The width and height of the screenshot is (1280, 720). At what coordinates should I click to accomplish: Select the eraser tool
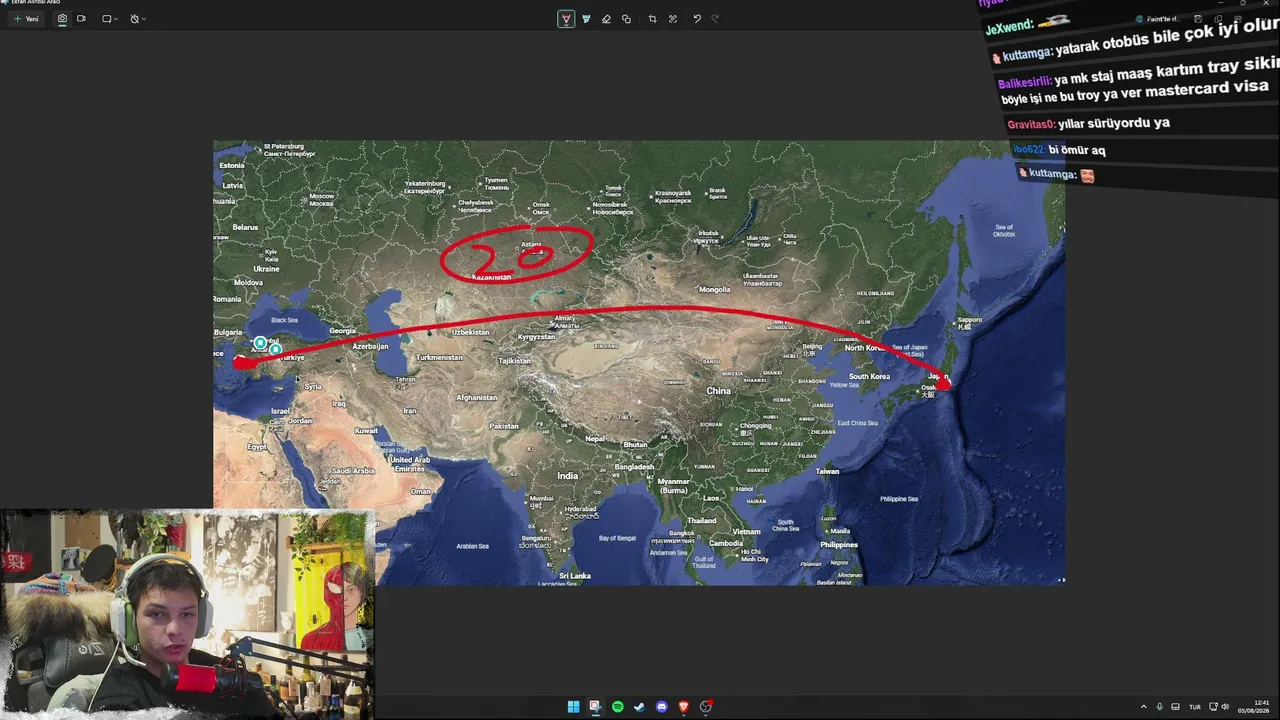click(606, 19)
